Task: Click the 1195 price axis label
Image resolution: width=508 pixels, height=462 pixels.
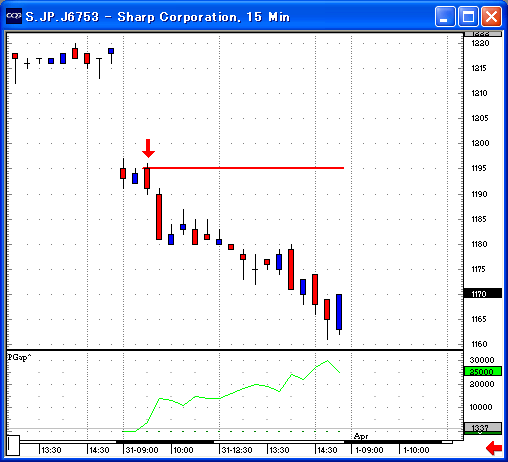Action: pos(479,168)
